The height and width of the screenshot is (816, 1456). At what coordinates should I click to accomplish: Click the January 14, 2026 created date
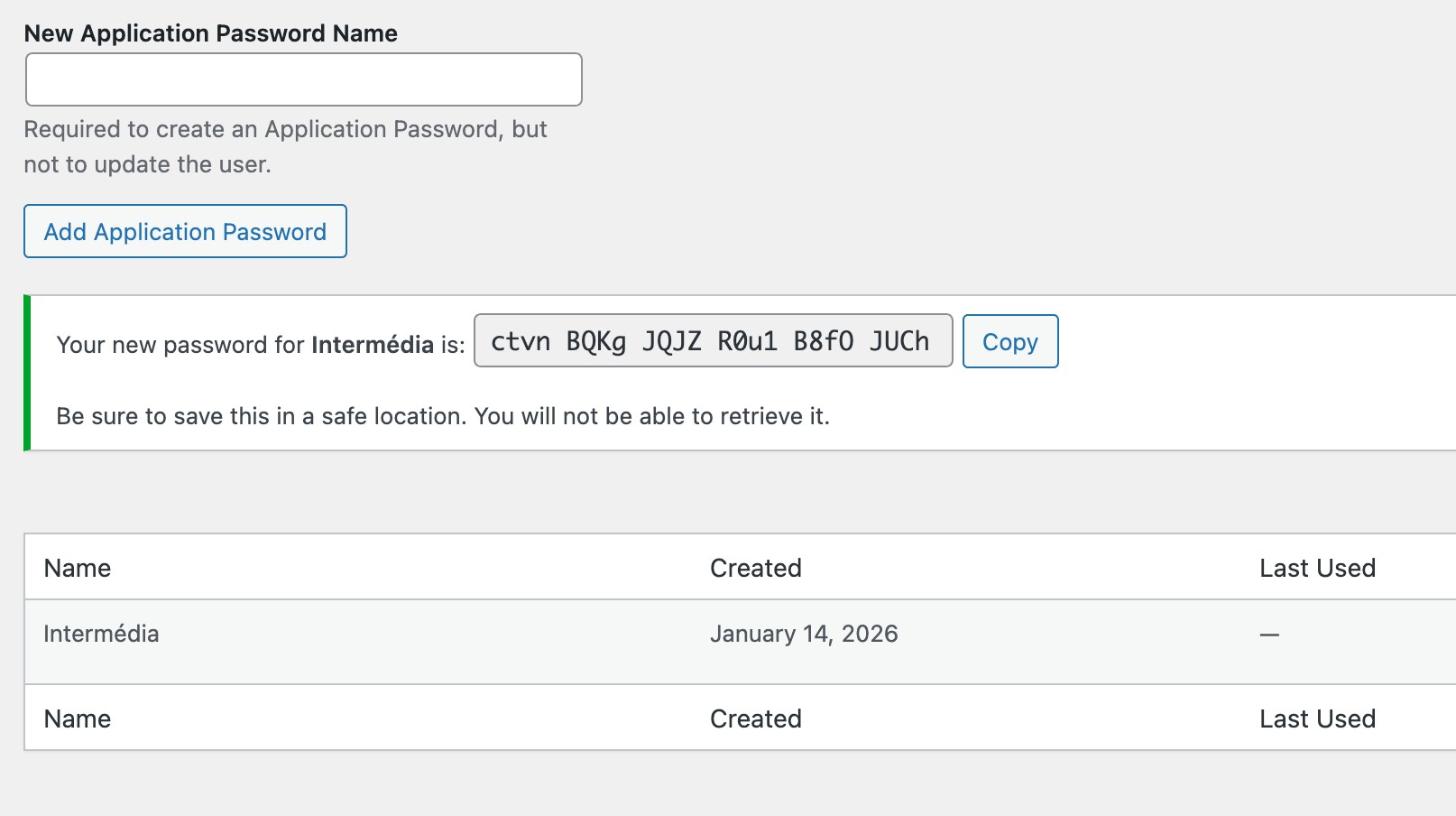803,634
